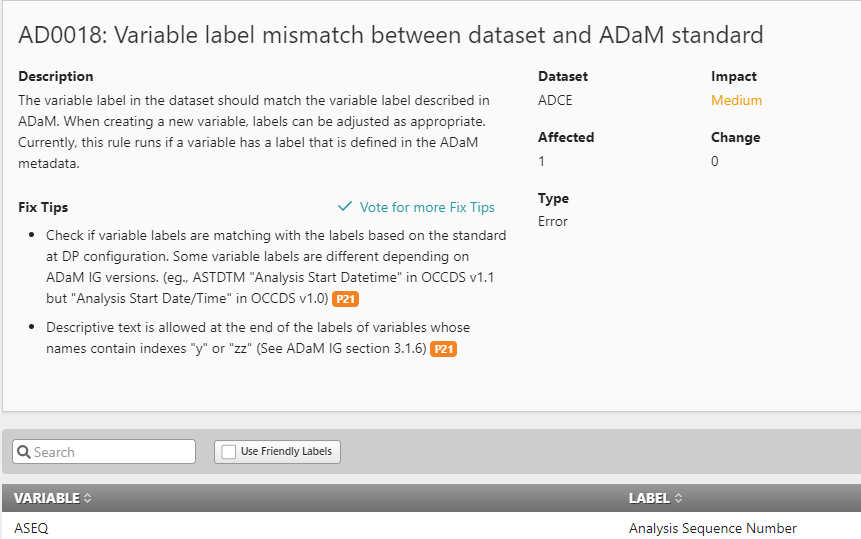This screenshot has width=861, height=539.
Task: Click the sort arrows next to LABEL header
Action: 678,498
